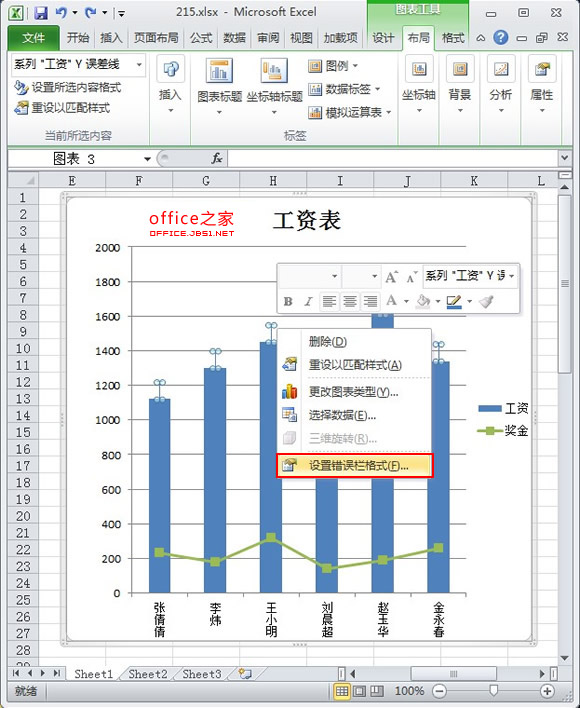Open mini toolbar chart elements dropdown
Viewport: 580px width, 708px height.
coord(511,276)
